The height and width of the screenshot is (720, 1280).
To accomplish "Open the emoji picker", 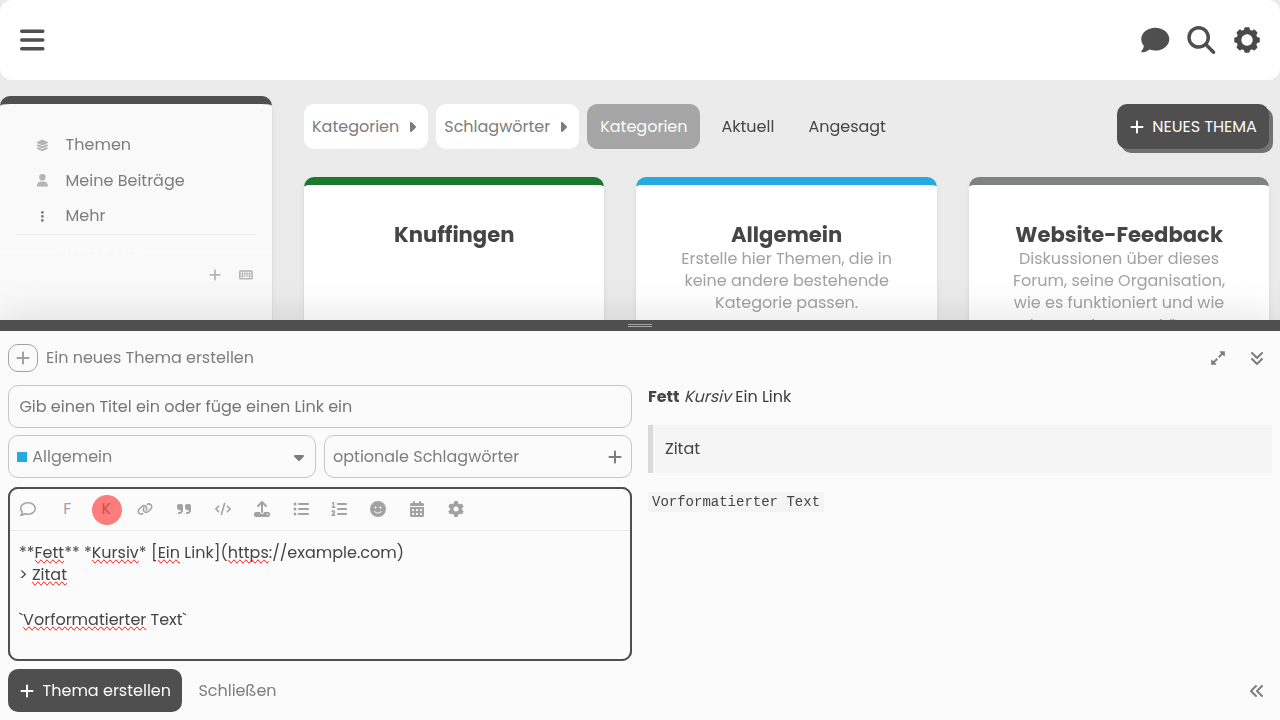I will click(378, 509).
